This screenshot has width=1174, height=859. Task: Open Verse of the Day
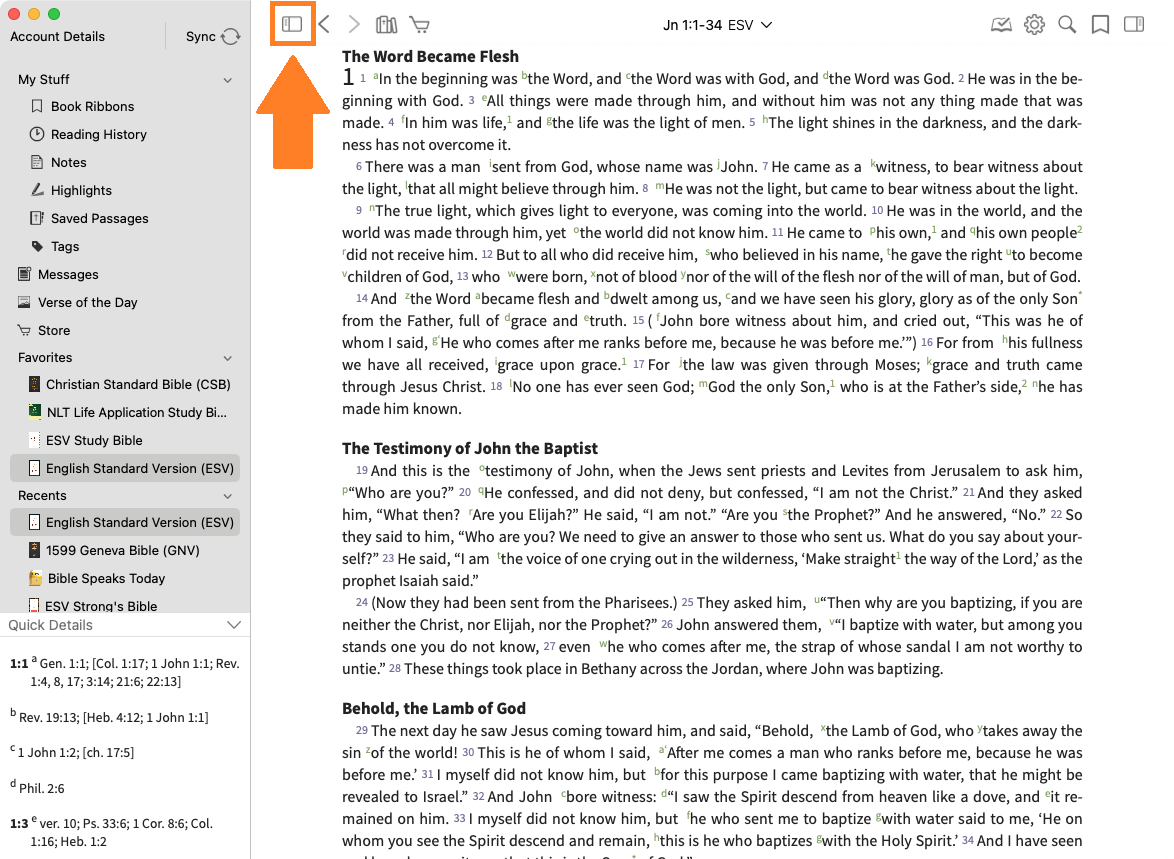coord(87,302)
